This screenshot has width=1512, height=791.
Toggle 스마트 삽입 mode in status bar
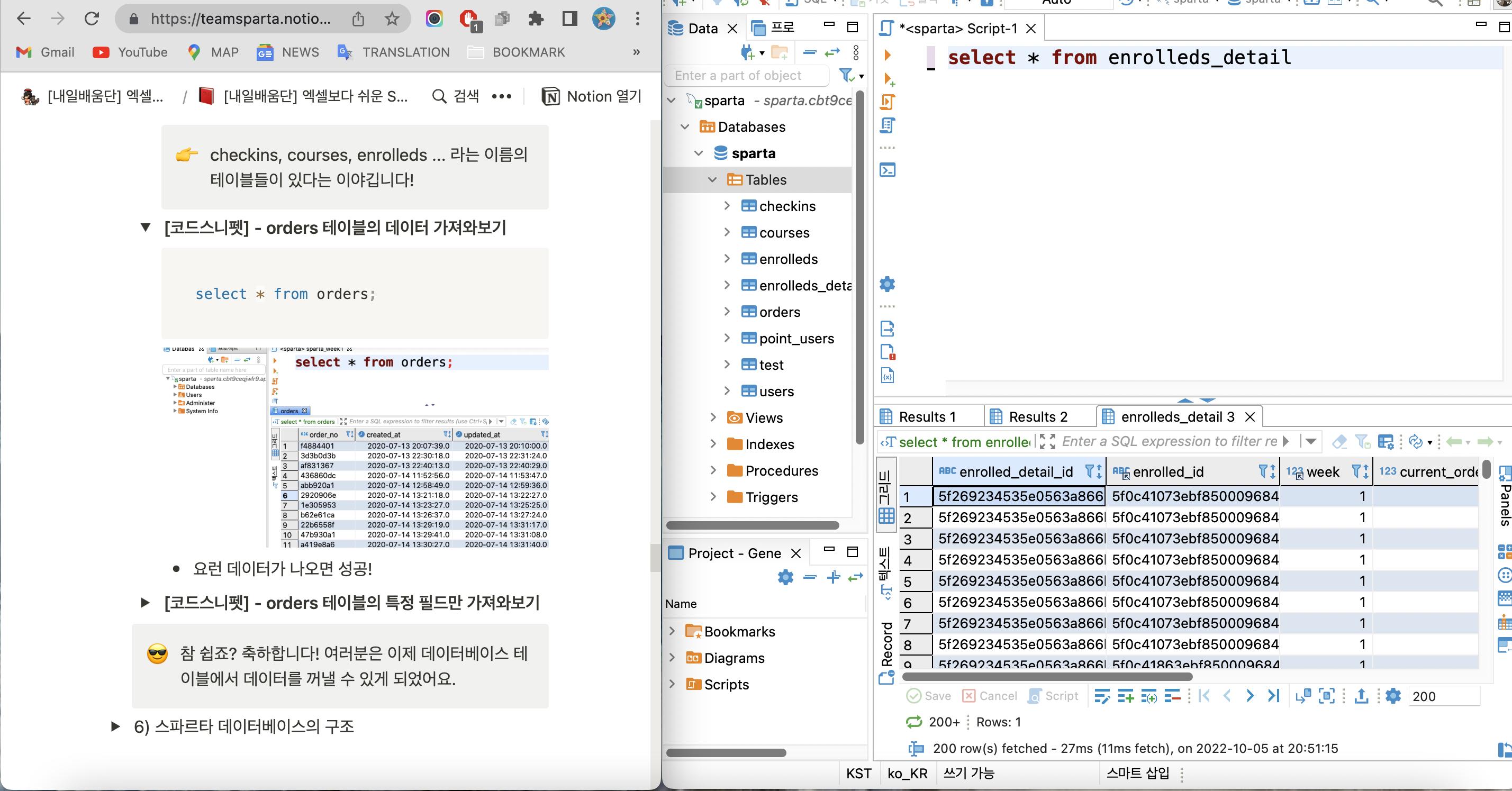point(1138,774)
